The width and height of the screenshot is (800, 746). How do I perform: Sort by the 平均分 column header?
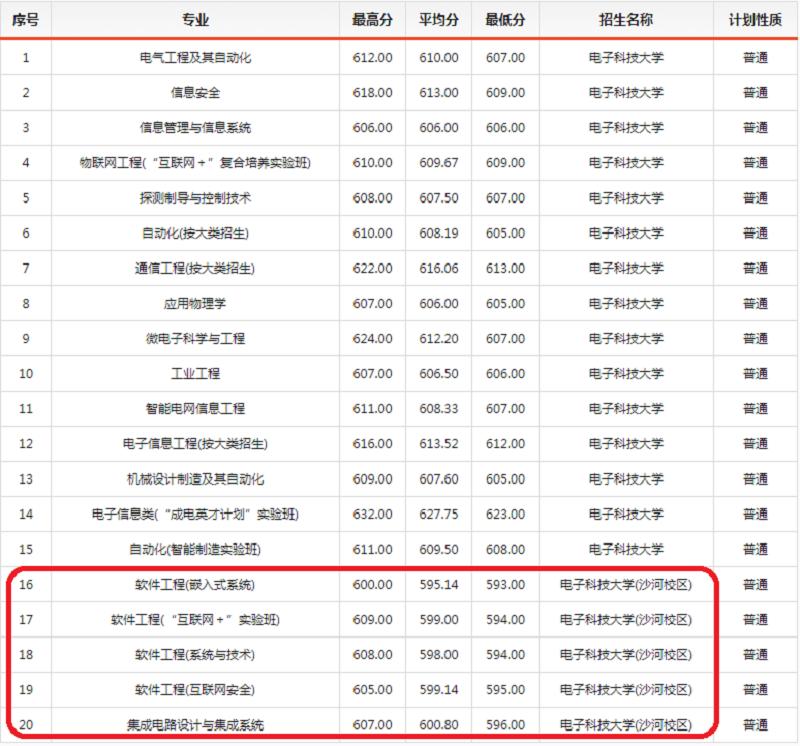[x=439, y=21]
